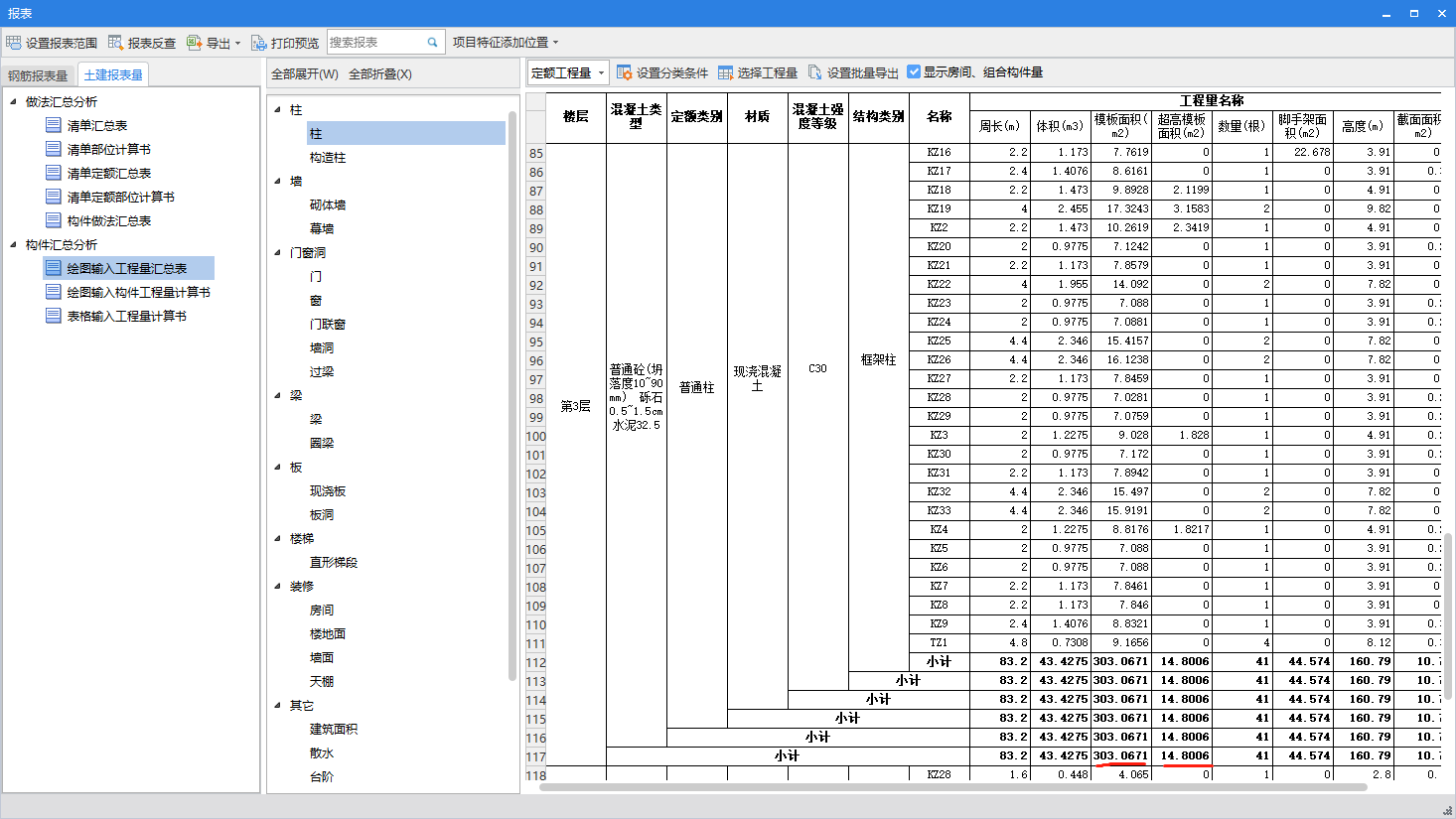This screenshot has width=1456, height=819.
Task: Click the 设置报表范围 icon
Action: [13, 43]
